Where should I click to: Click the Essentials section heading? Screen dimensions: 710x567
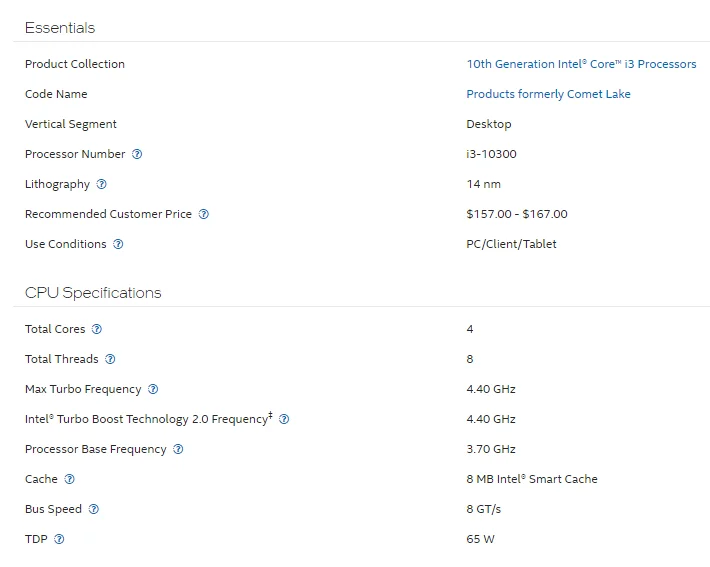(60, 28)
